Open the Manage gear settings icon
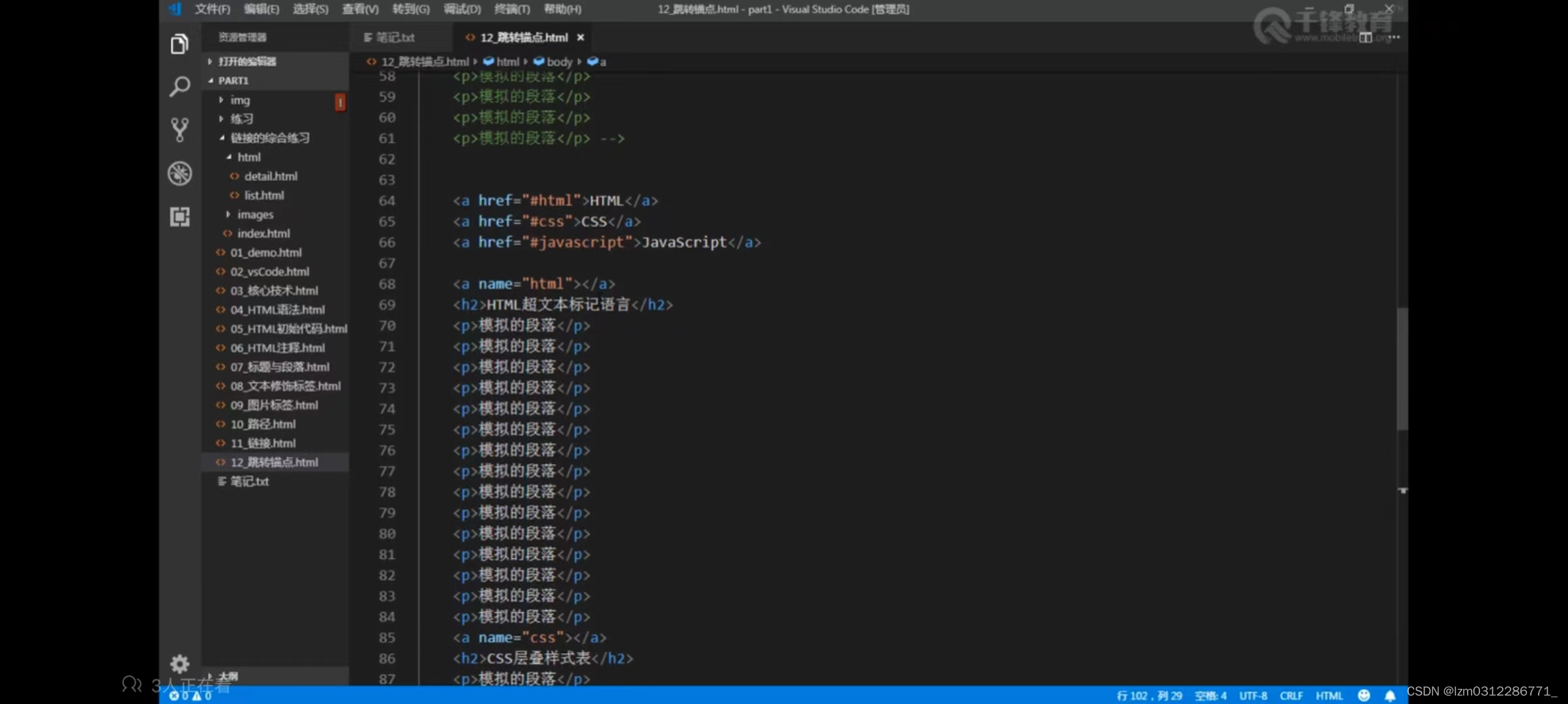This screenshot has width=1568, height=704. 179,664
